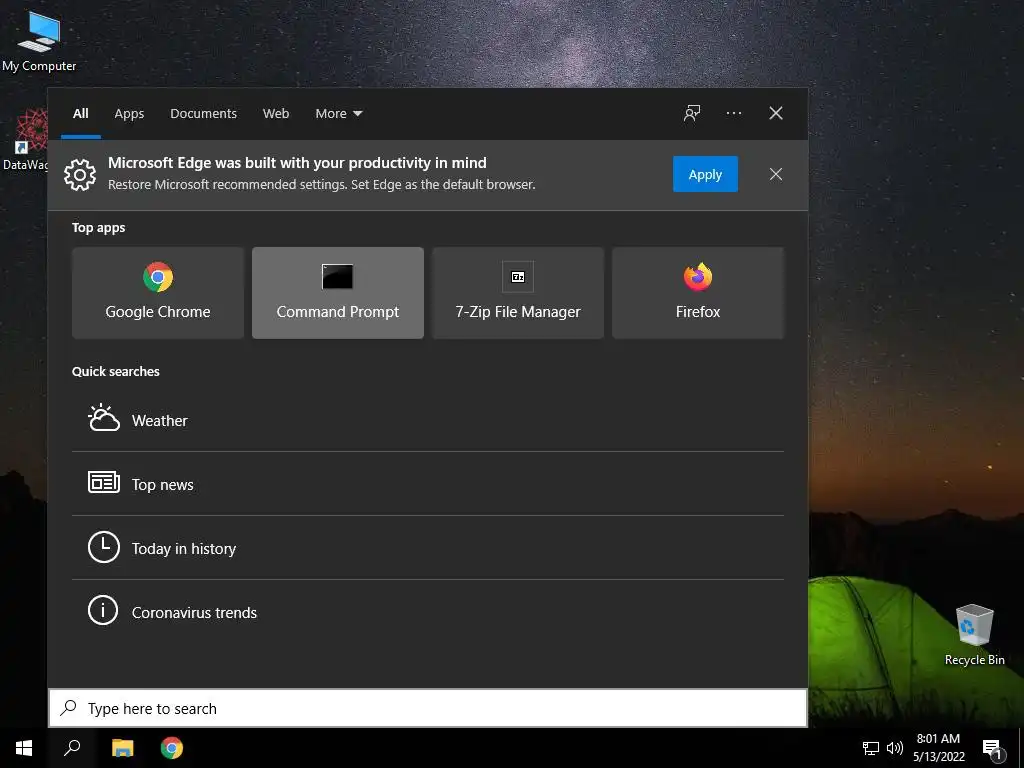Switch to the Web tab
The width and height of the screenshot is (1024, 768).
tap(276, 114)
